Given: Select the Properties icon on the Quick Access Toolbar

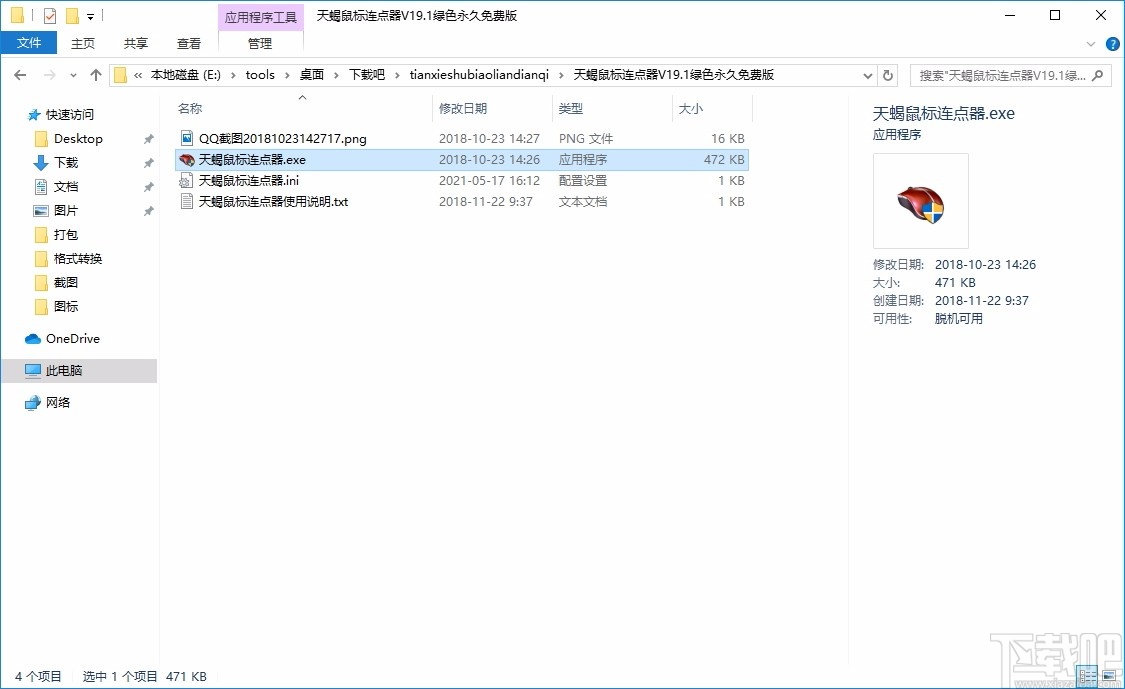Looking at the screenshot, I should (x=48, y=15).
